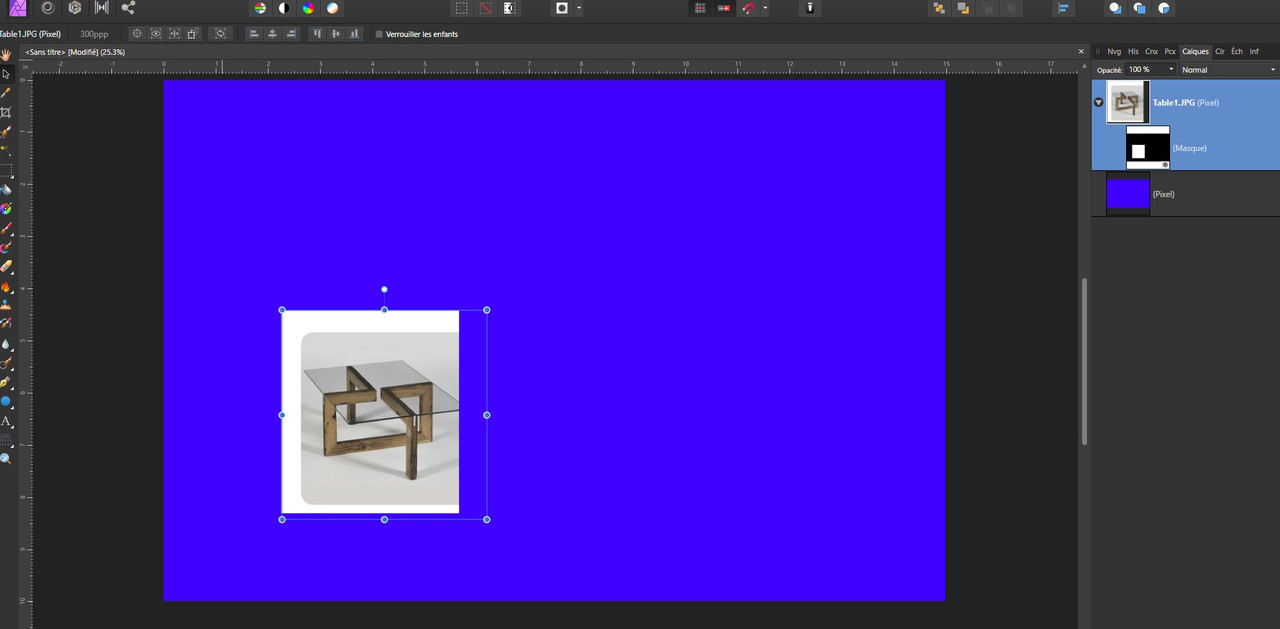
Task: Select the Hand view tool
Action: point(6,55)
